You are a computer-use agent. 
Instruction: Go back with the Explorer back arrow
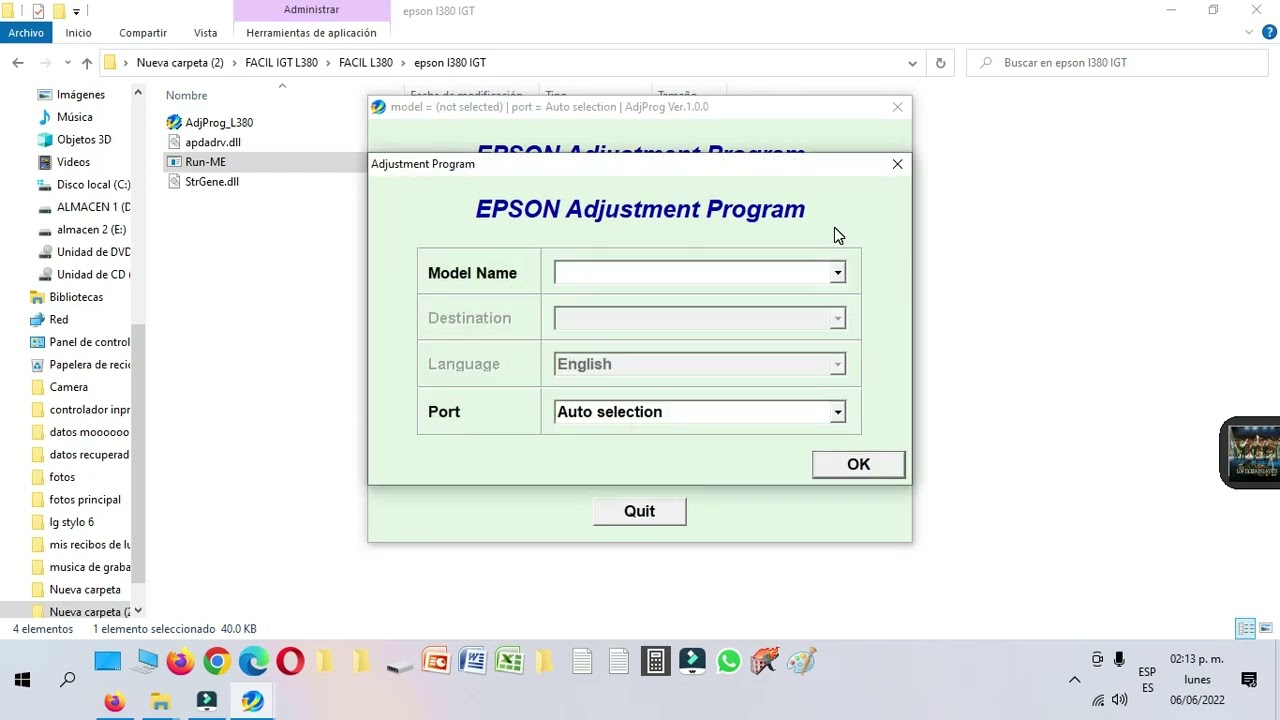pyautogui.click(x=18, y=63)
